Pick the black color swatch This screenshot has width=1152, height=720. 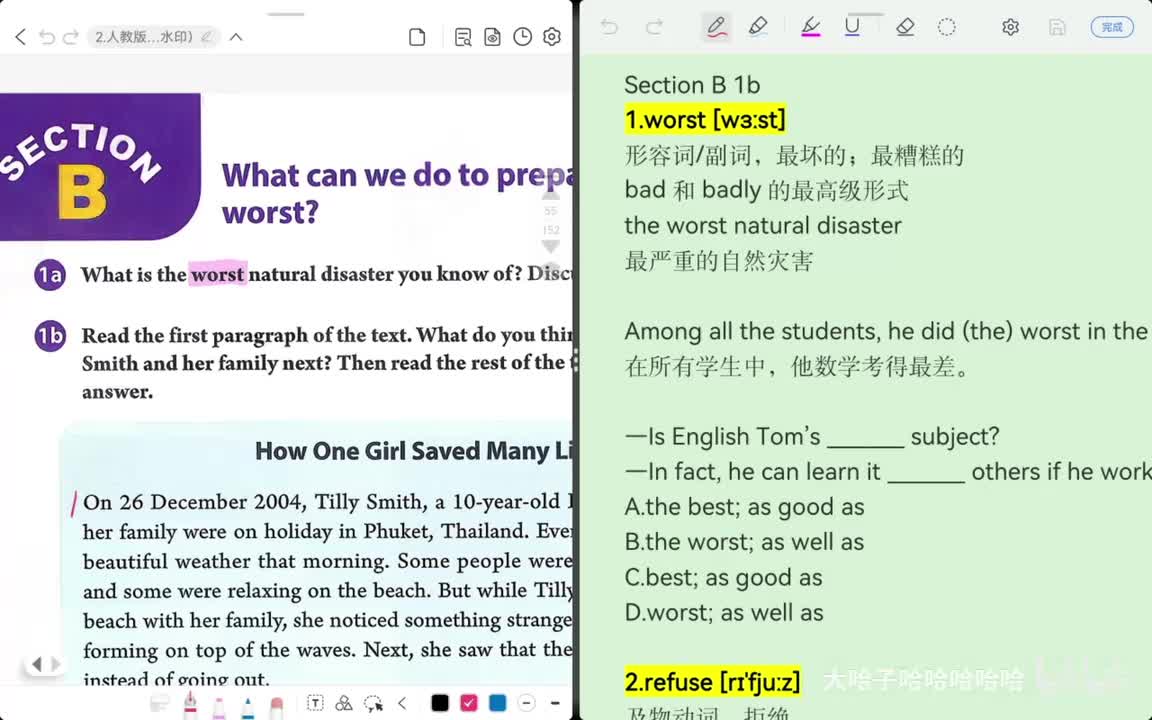pyautogui.click(x=440, y=703)
